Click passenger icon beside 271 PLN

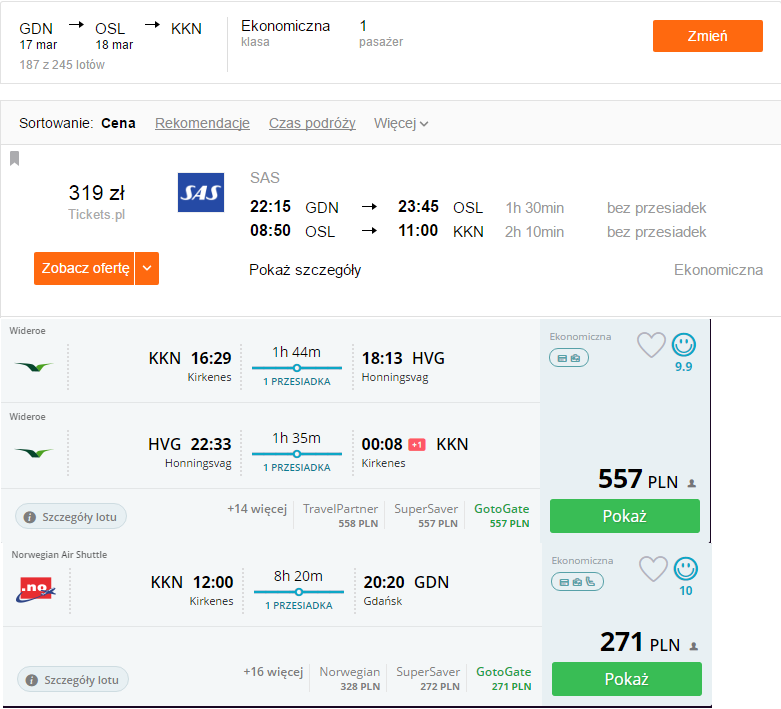(693, 646)
